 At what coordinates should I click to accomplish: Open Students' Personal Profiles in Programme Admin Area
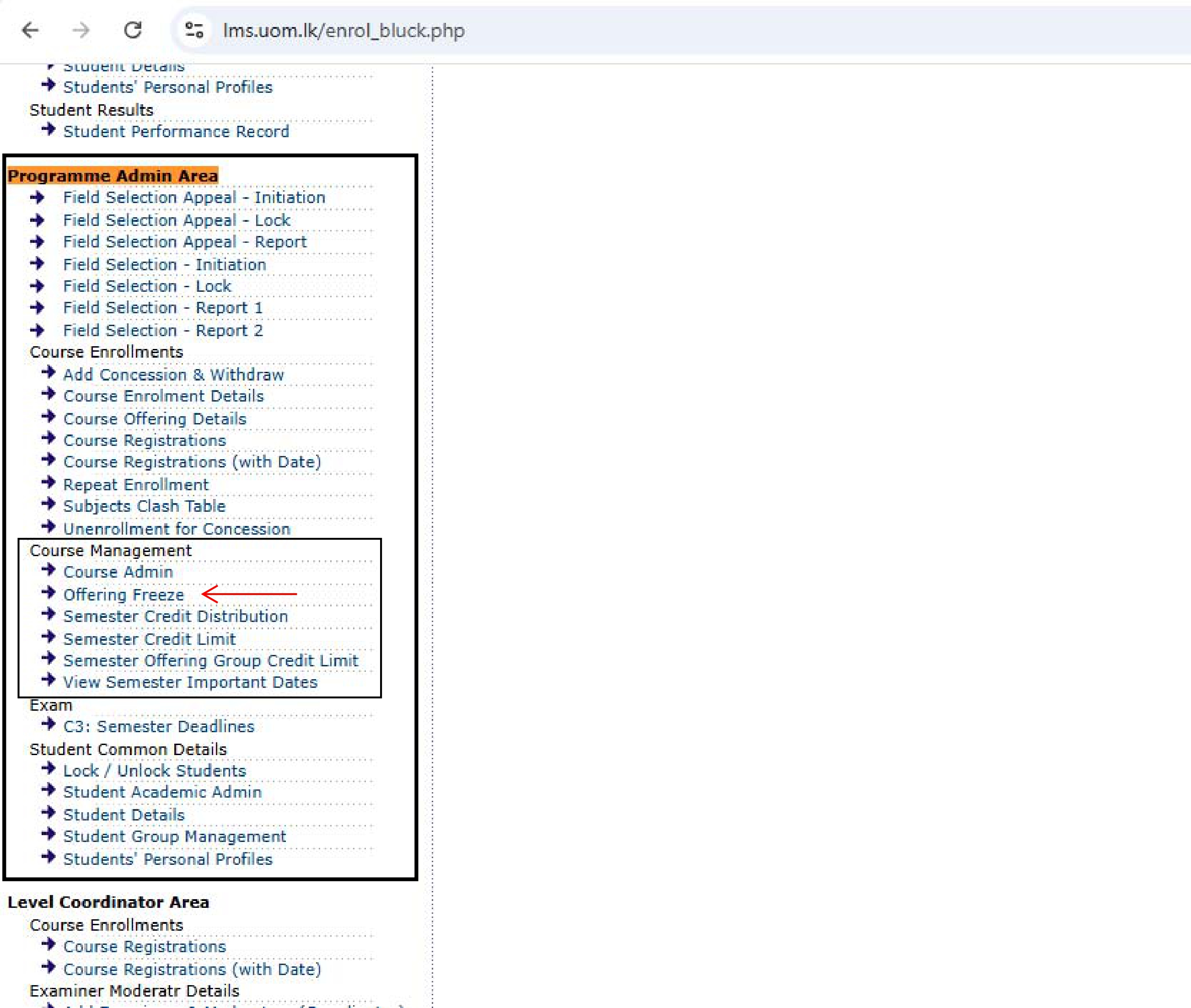click(x=167, y=859)
